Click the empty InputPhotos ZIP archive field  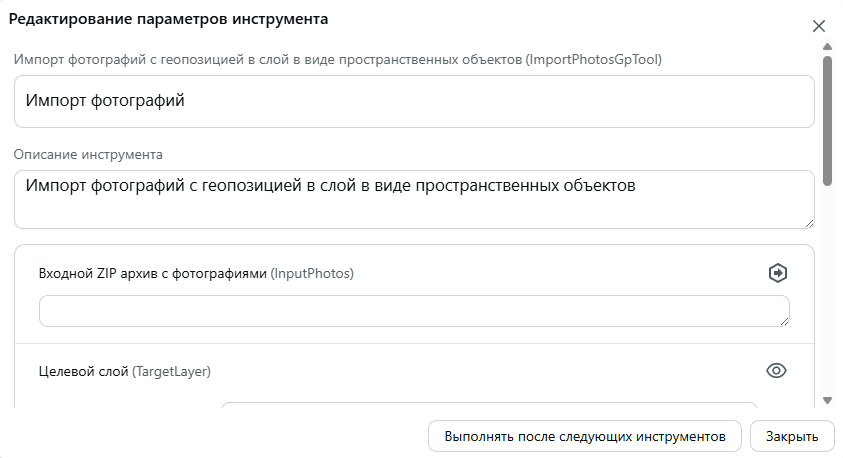(x=414, y=311)
